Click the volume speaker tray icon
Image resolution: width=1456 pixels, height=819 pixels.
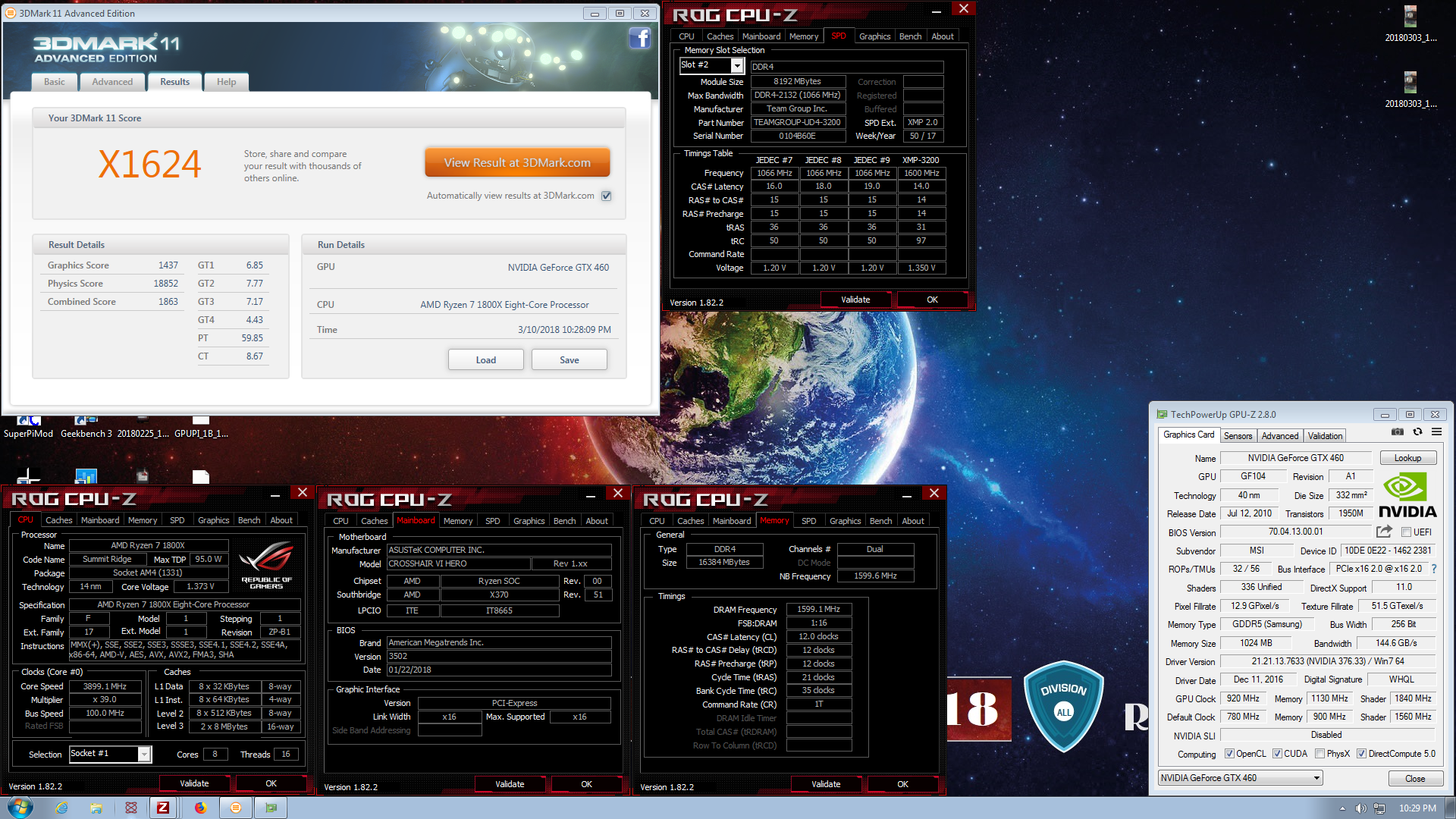[1360, 808]
